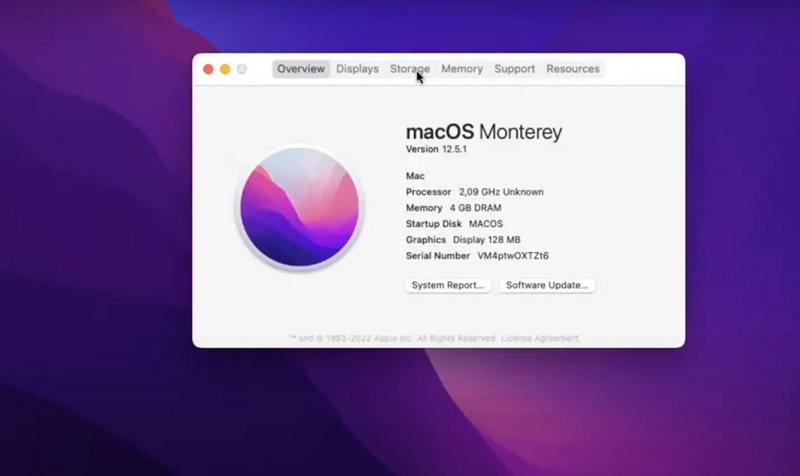The width and height of the screenshot is (800, 476).
Task: Click the 2,09 GHz Unknown processor value
Action: [x=501, y=192]
